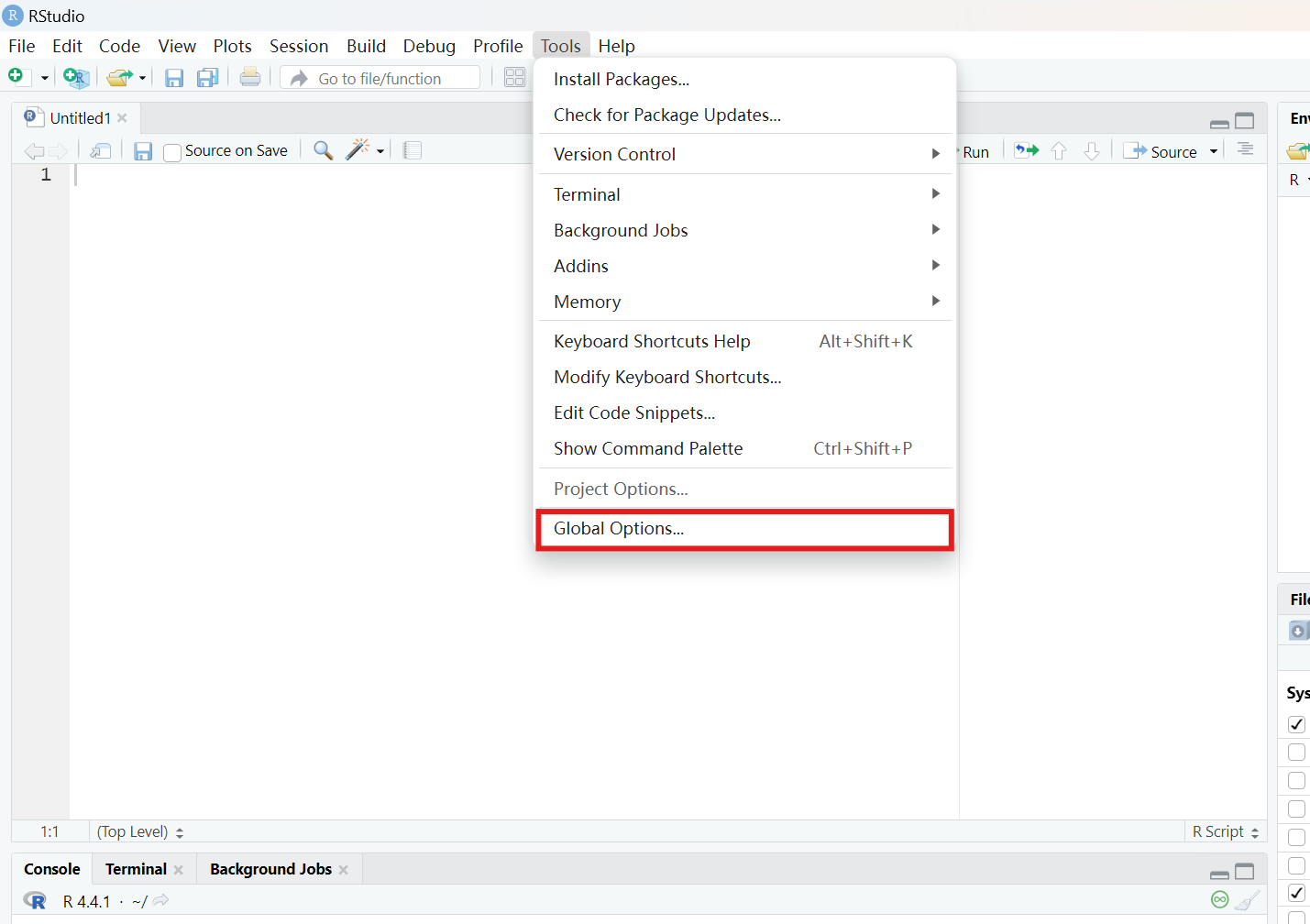This screenshot has height=924, width=1310.
Task: Click Show in new window icon
Action: [101, 151]
